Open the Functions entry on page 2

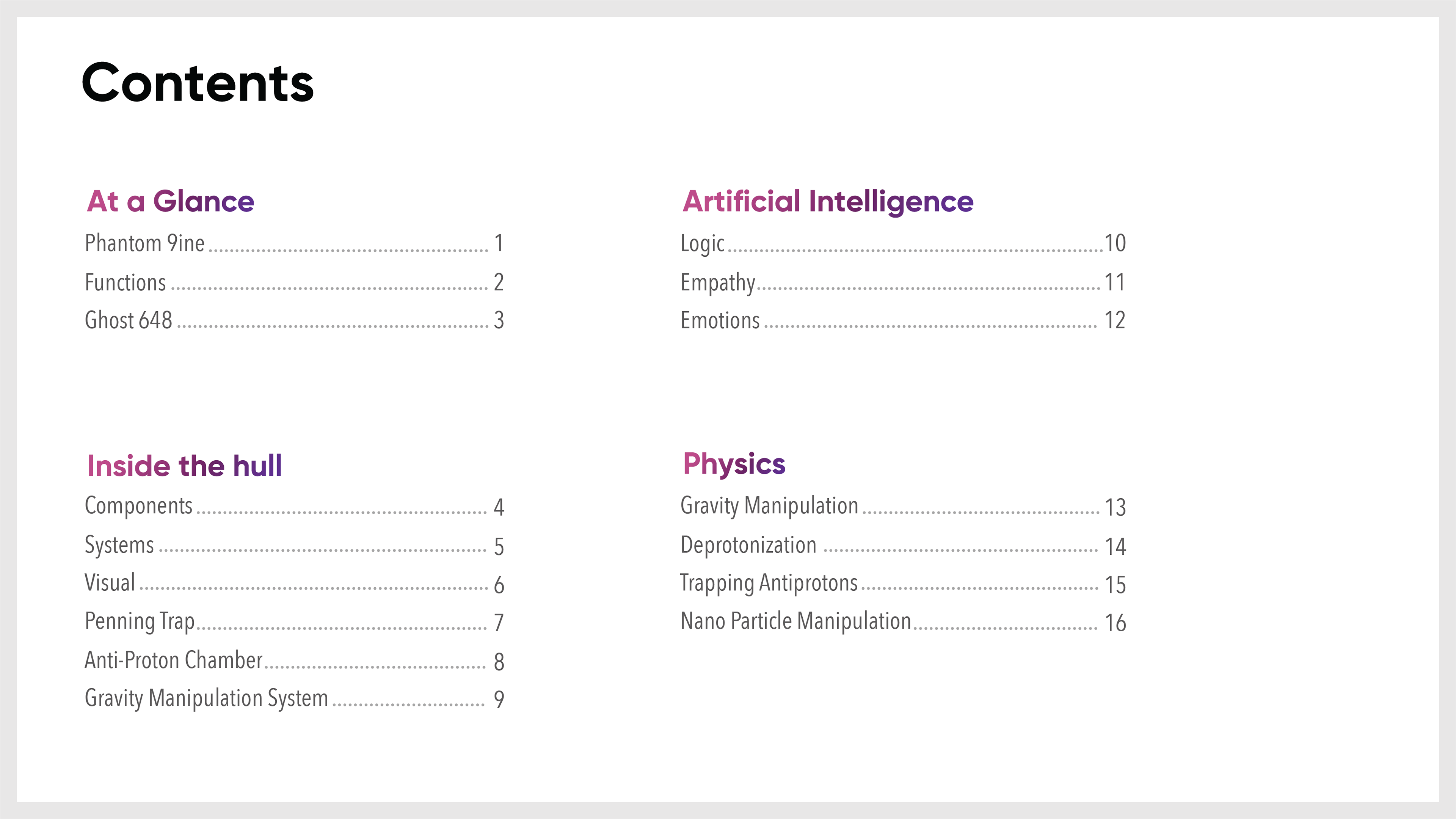point(294,282)
